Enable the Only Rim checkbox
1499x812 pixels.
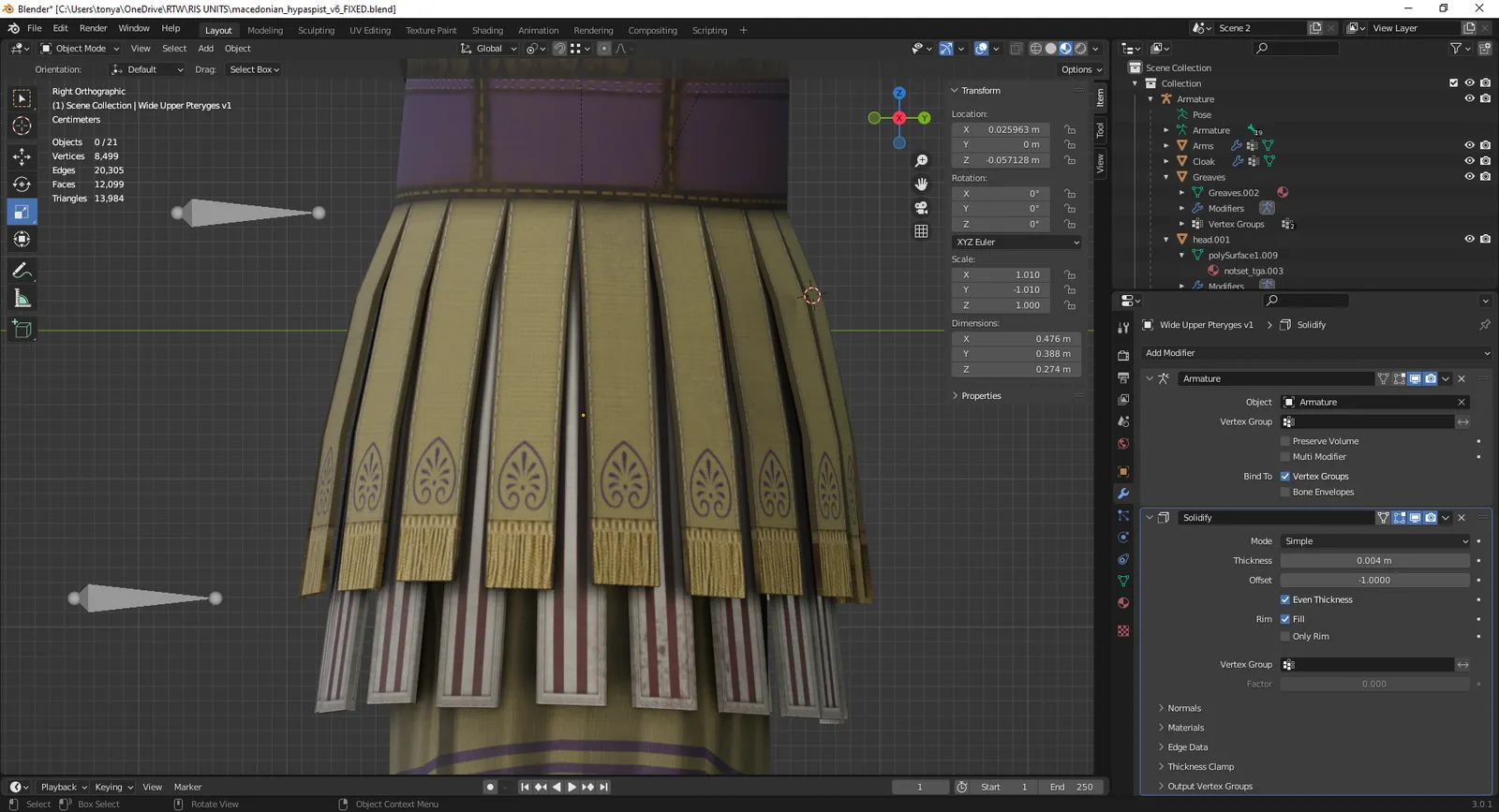[x=1285, y=637]
